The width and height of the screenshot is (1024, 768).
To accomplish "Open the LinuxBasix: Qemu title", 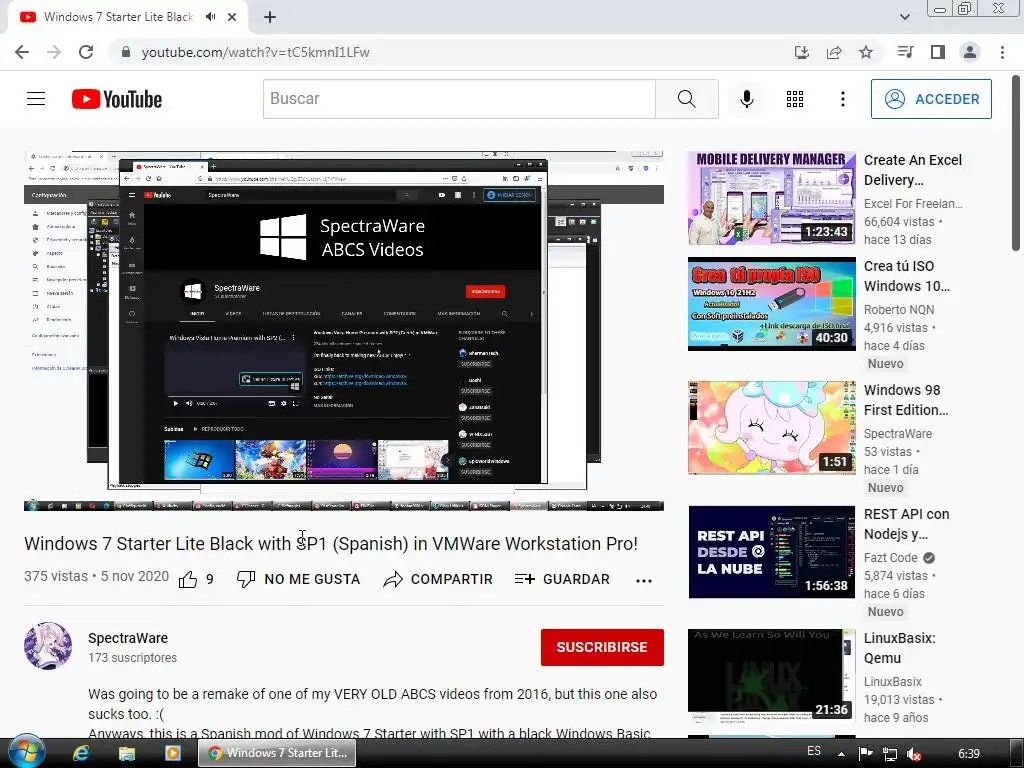I will coord(899,648).
